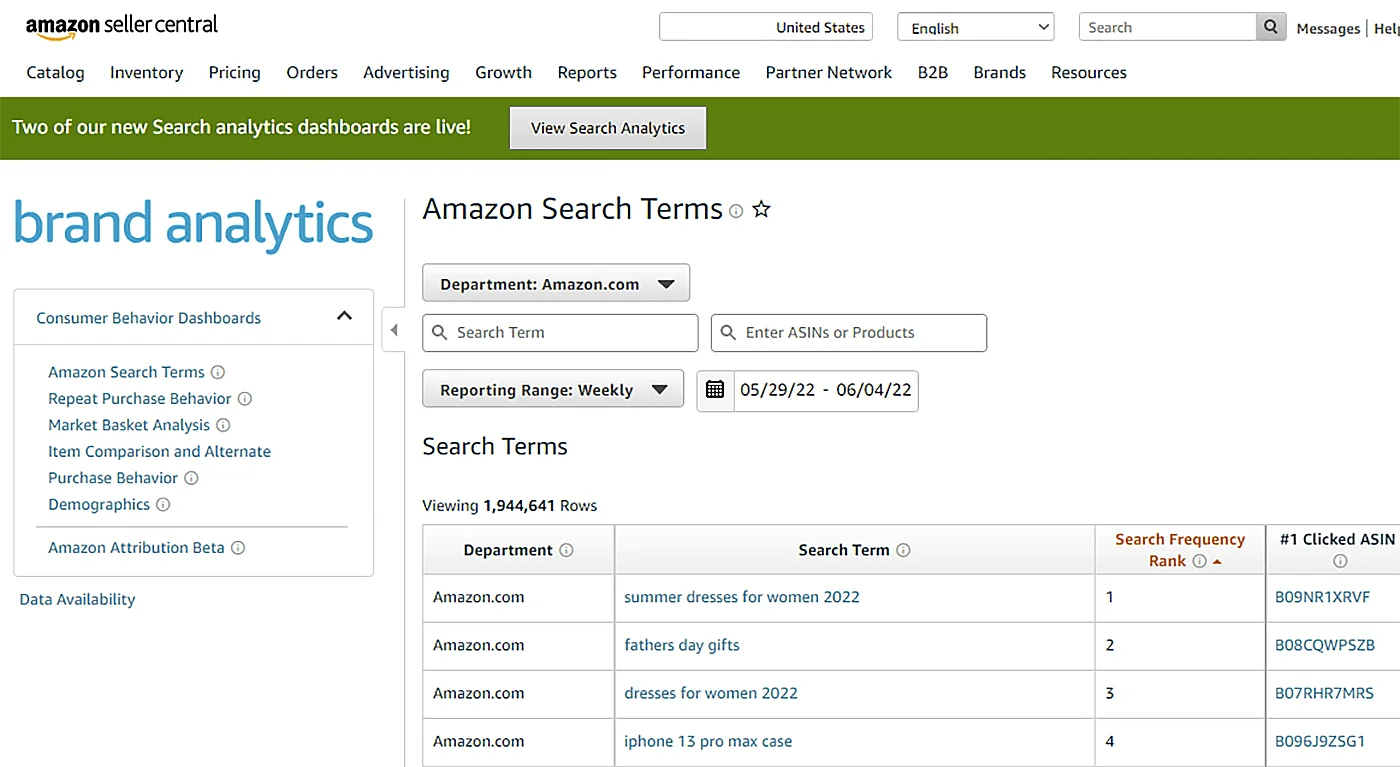Screen dimensions: 1400x767
Task: Click the sort arrow in Search Frequency Rank
Action: pyautogui.click(x=1217, y=562)
